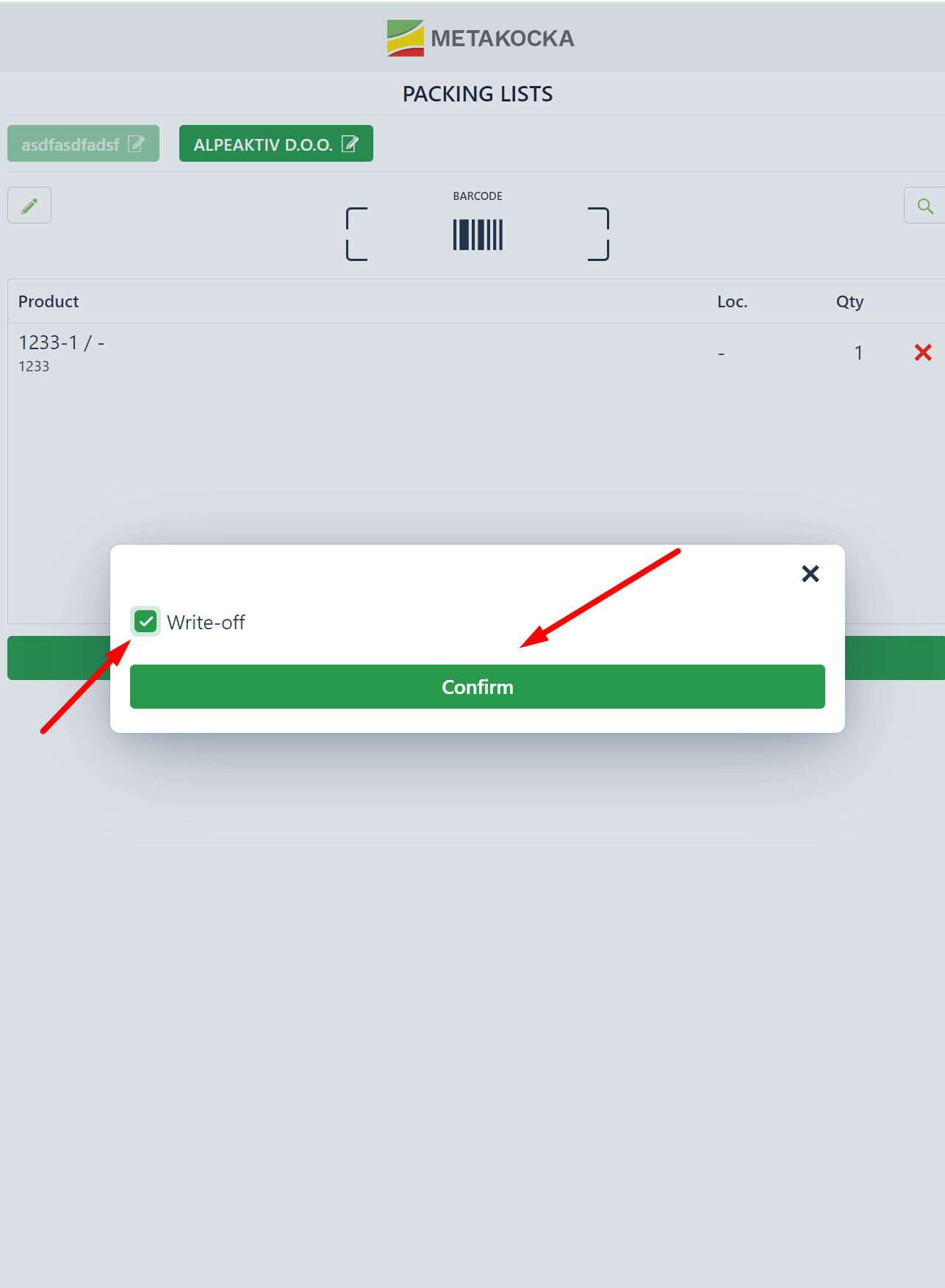The height and width of the screenshot is (1288, 945).
Task: Click the Qty column header
Action: click(849, 301)
